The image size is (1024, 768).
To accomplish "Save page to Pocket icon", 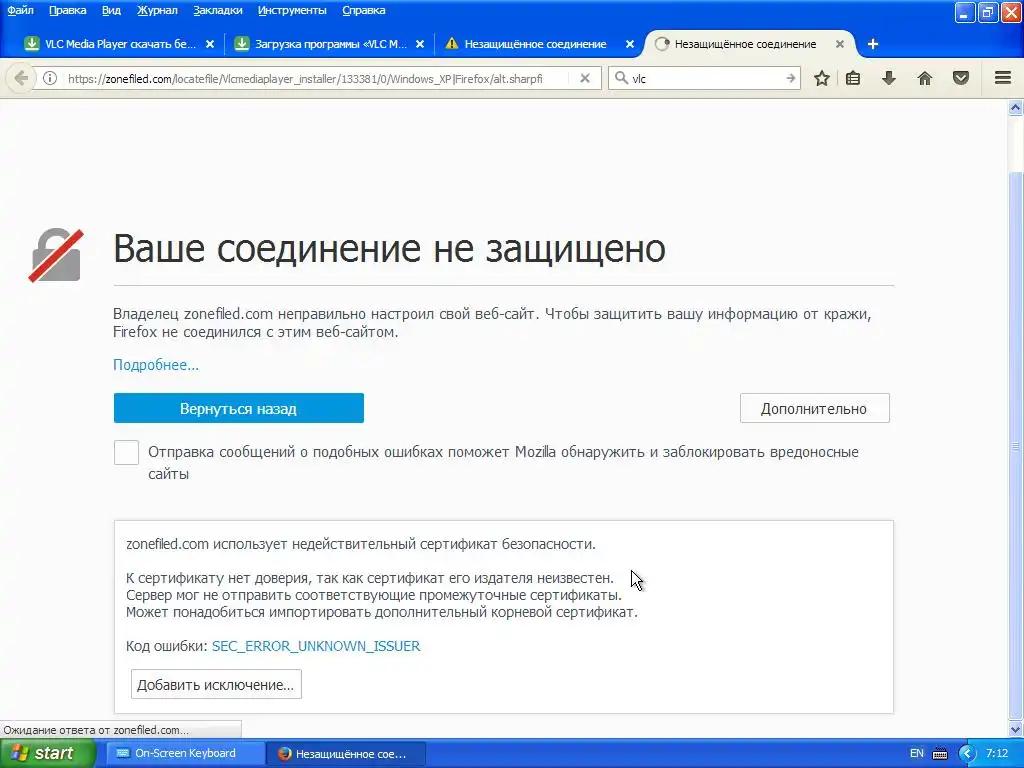I will [961, 78].
